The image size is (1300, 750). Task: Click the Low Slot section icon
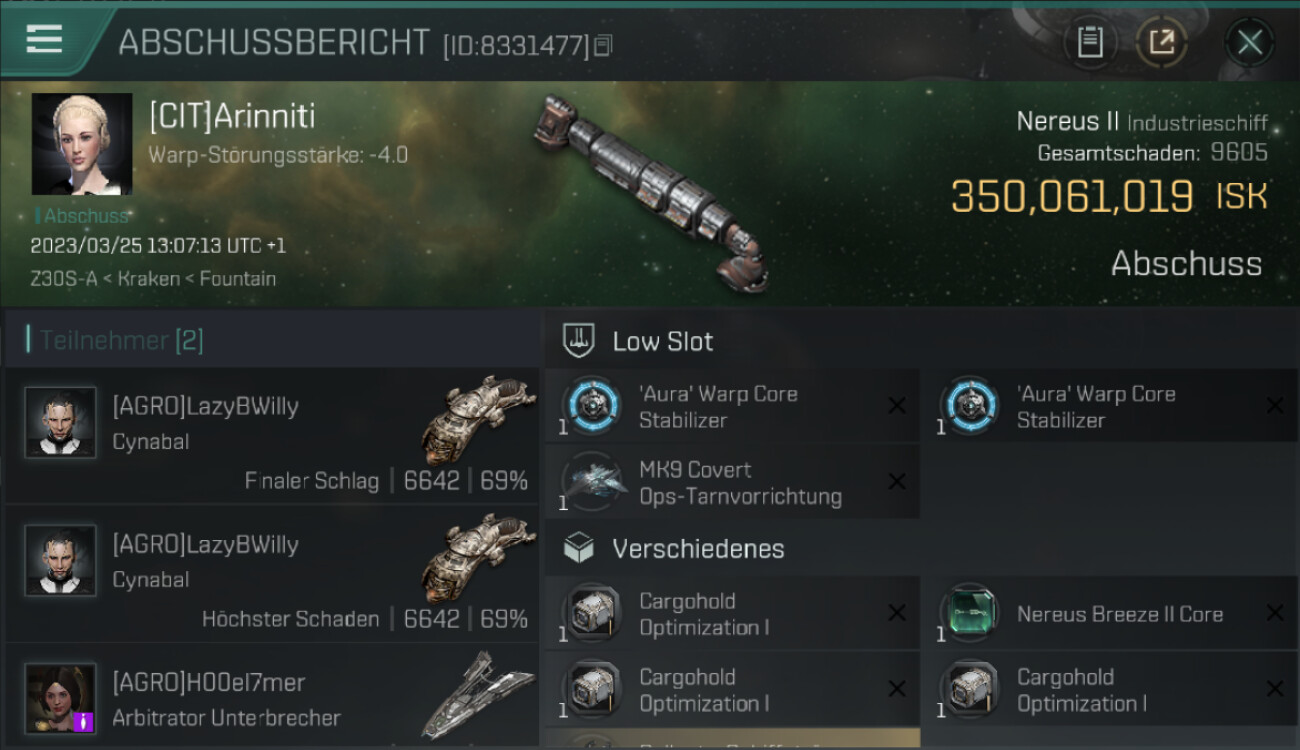[580, 341]
